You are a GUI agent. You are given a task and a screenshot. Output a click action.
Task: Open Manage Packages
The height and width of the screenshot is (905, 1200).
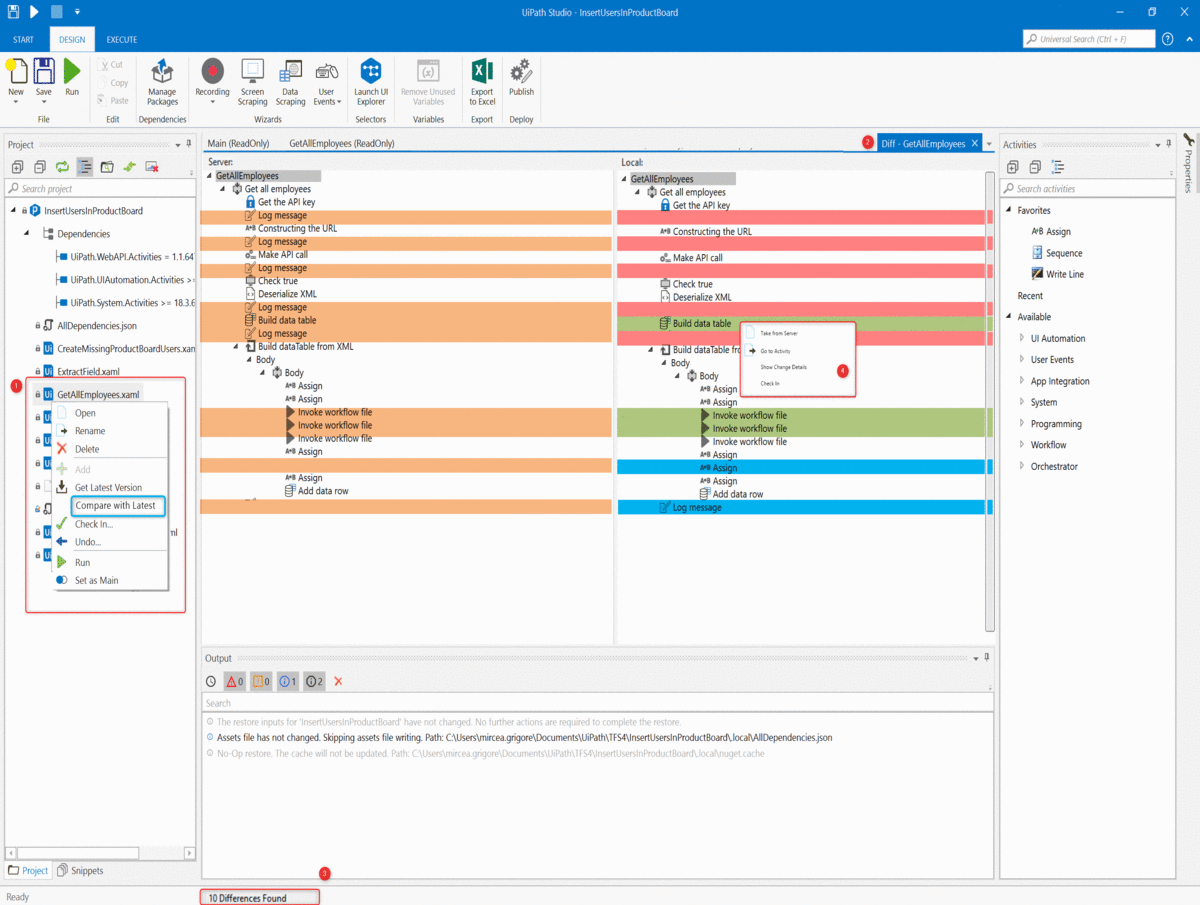tap(162, 82)
